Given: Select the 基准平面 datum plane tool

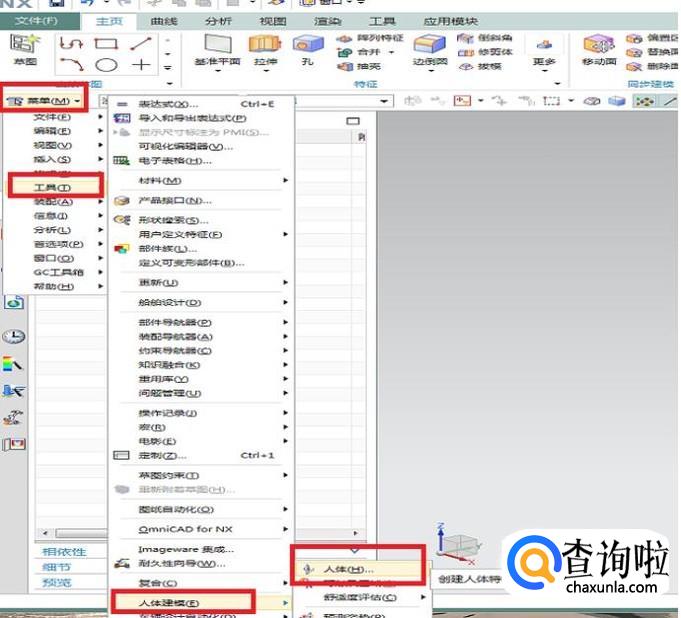Looking at the screenshot, I should click(x=218, y=47).
